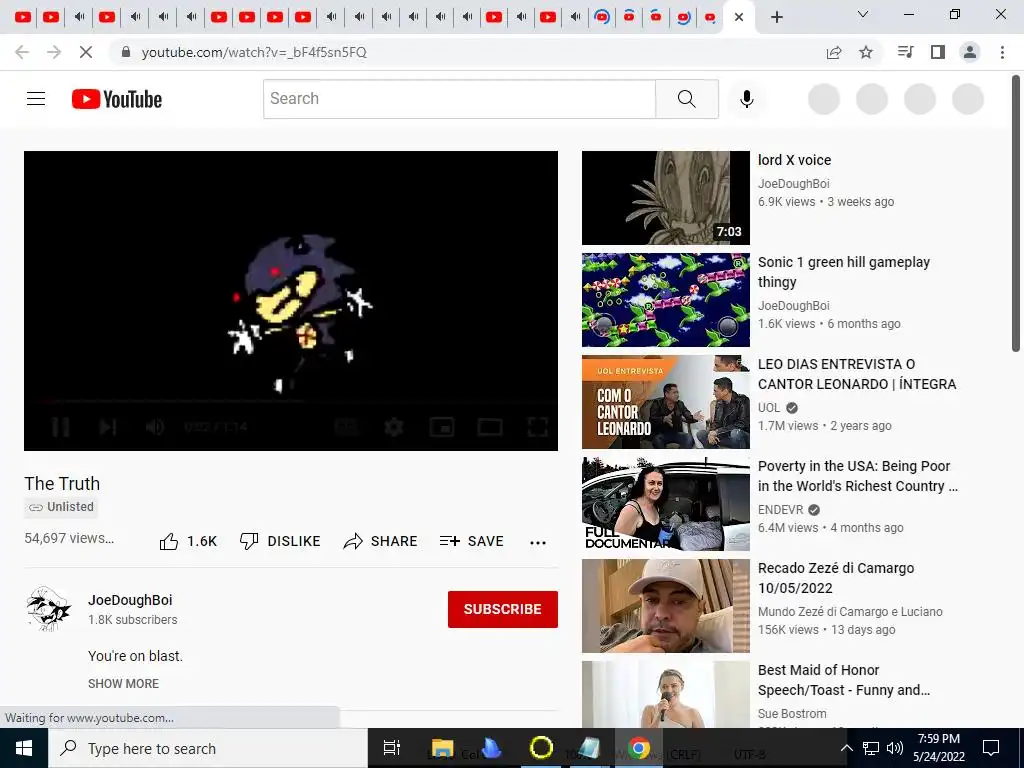Close the current active tab
This screenshot has height=768, width=1024.
(x=739, y=17)
